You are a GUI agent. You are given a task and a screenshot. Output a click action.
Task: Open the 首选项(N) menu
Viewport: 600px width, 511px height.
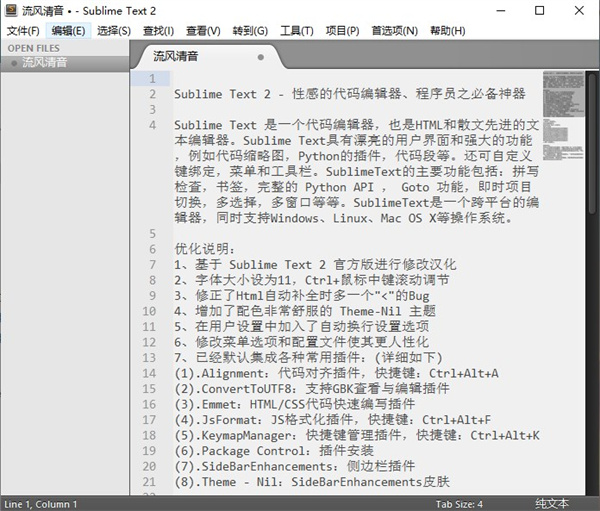coord(395,31)
